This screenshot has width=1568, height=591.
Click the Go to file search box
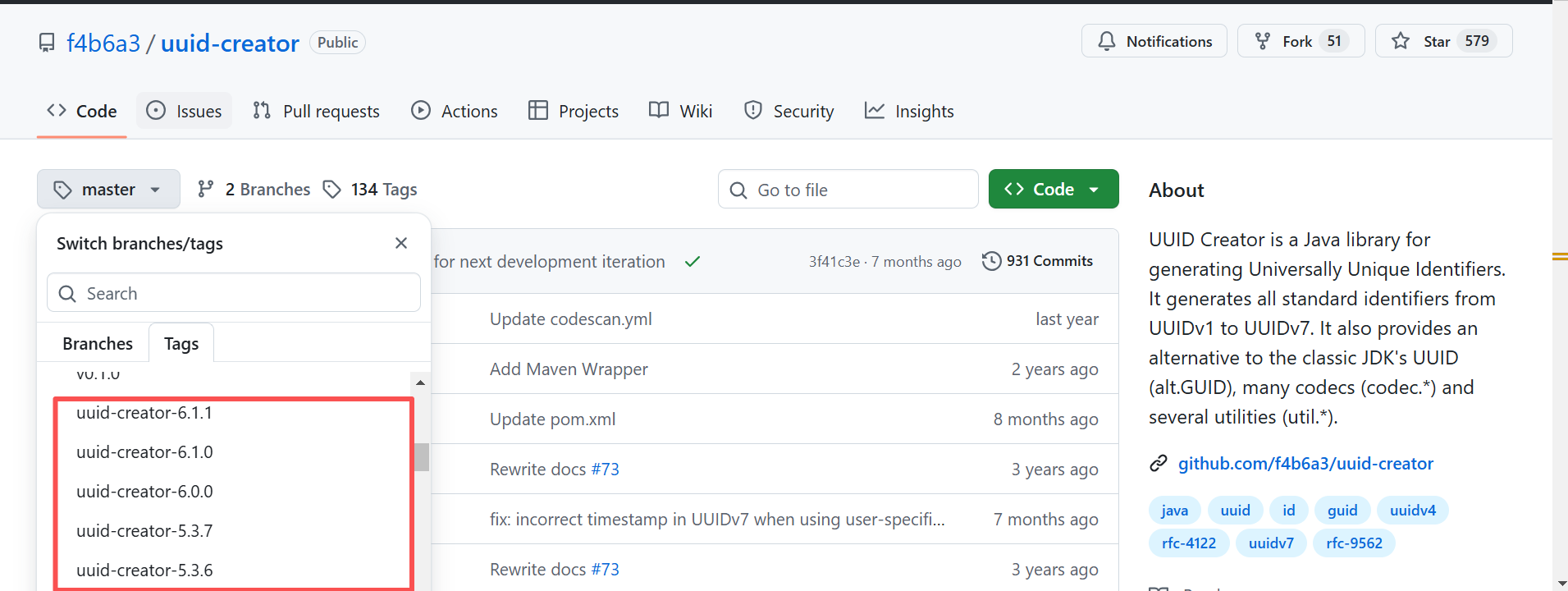(848, 190)
